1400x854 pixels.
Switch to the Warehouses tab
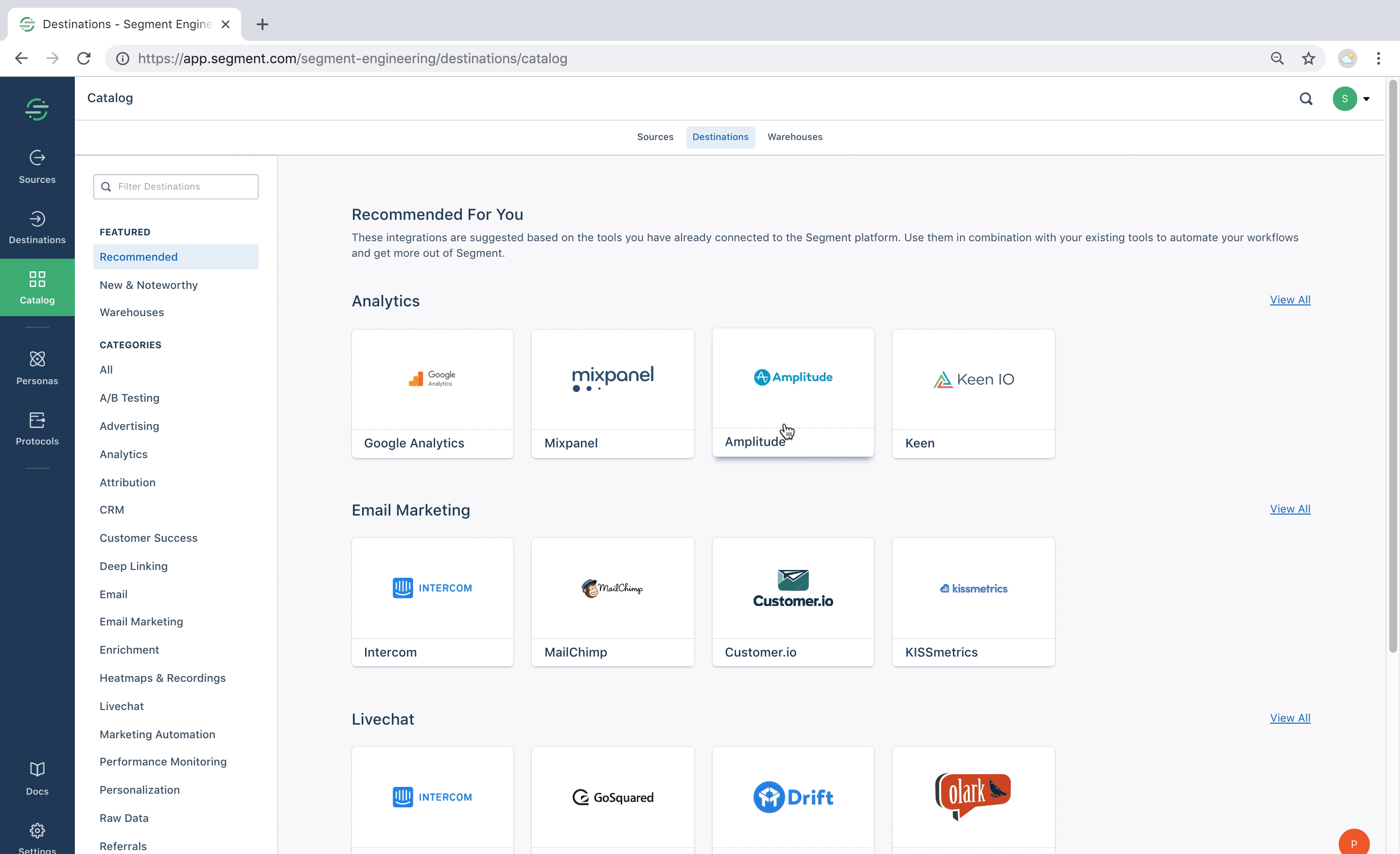coord(794,137)
